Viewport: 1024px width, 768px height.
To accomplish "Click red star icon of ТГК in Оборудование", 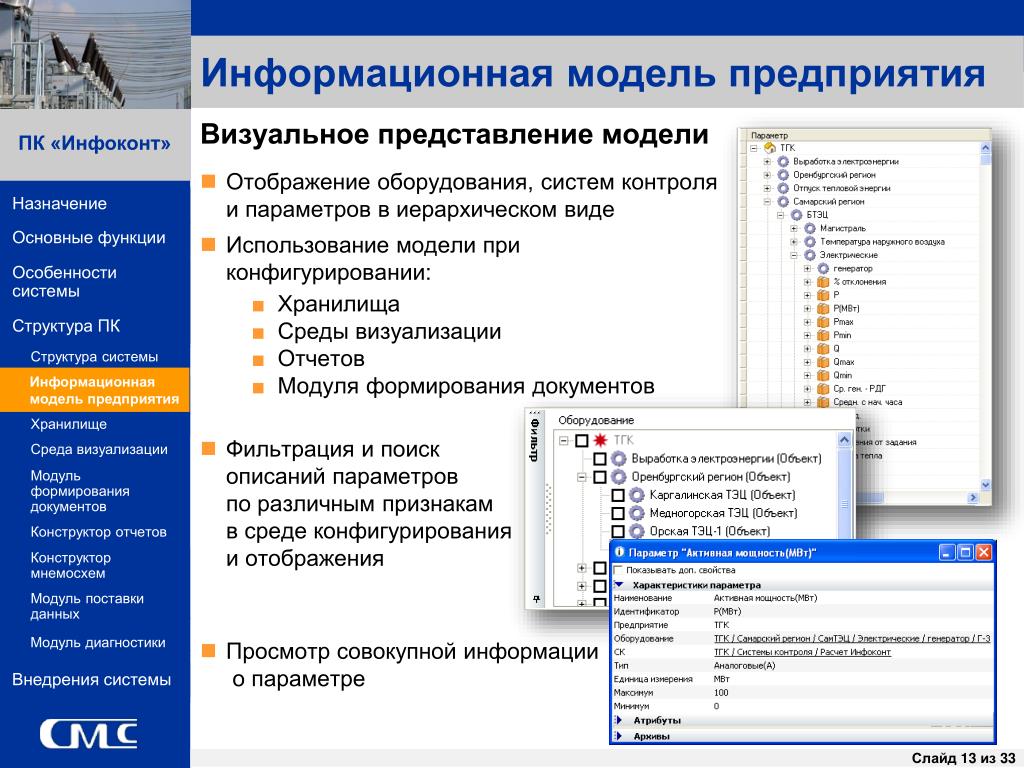I will (600, 440).
